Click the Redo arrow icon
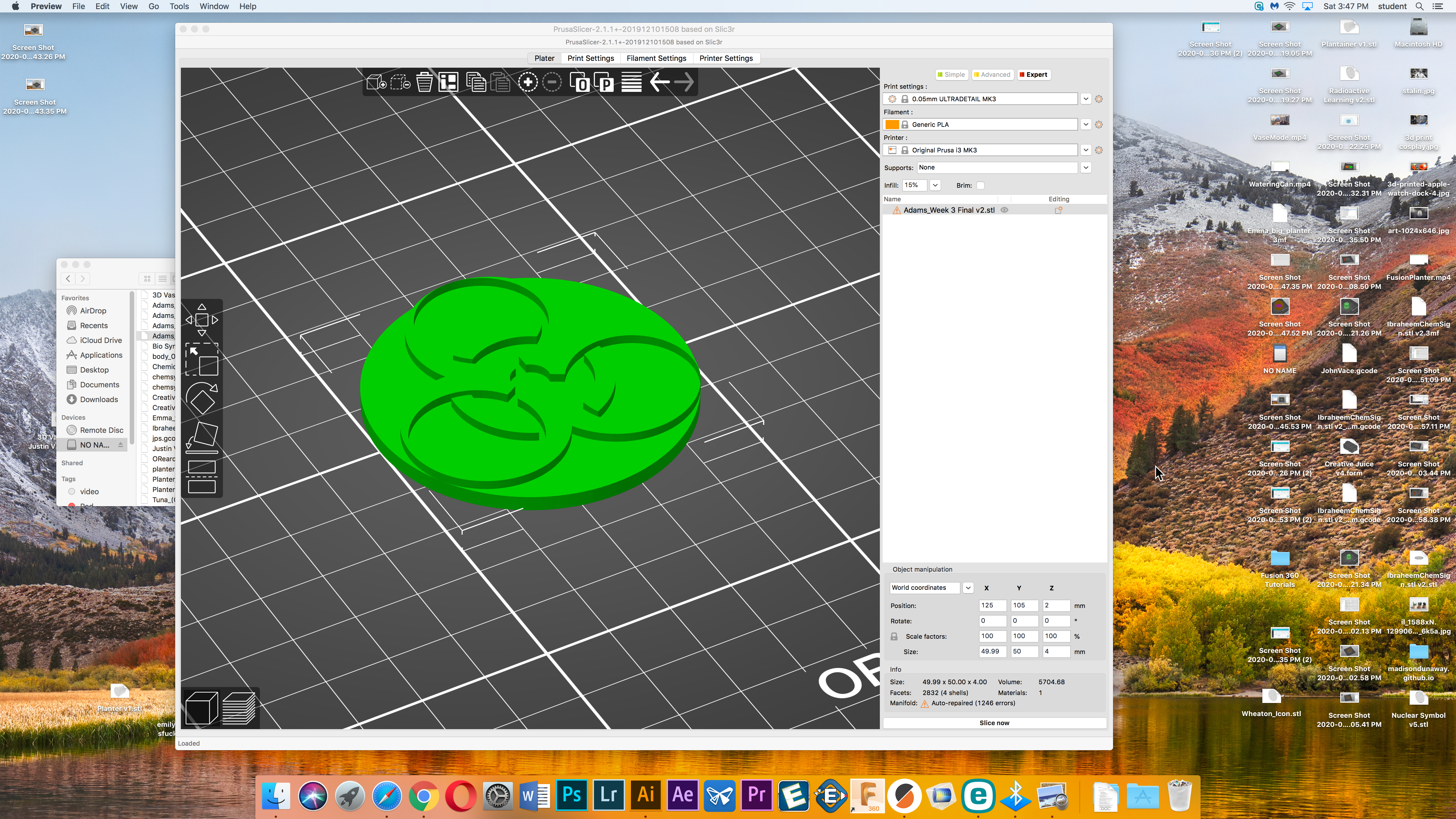Viewport: 1456px width, 819px height. tap(684, 82)
